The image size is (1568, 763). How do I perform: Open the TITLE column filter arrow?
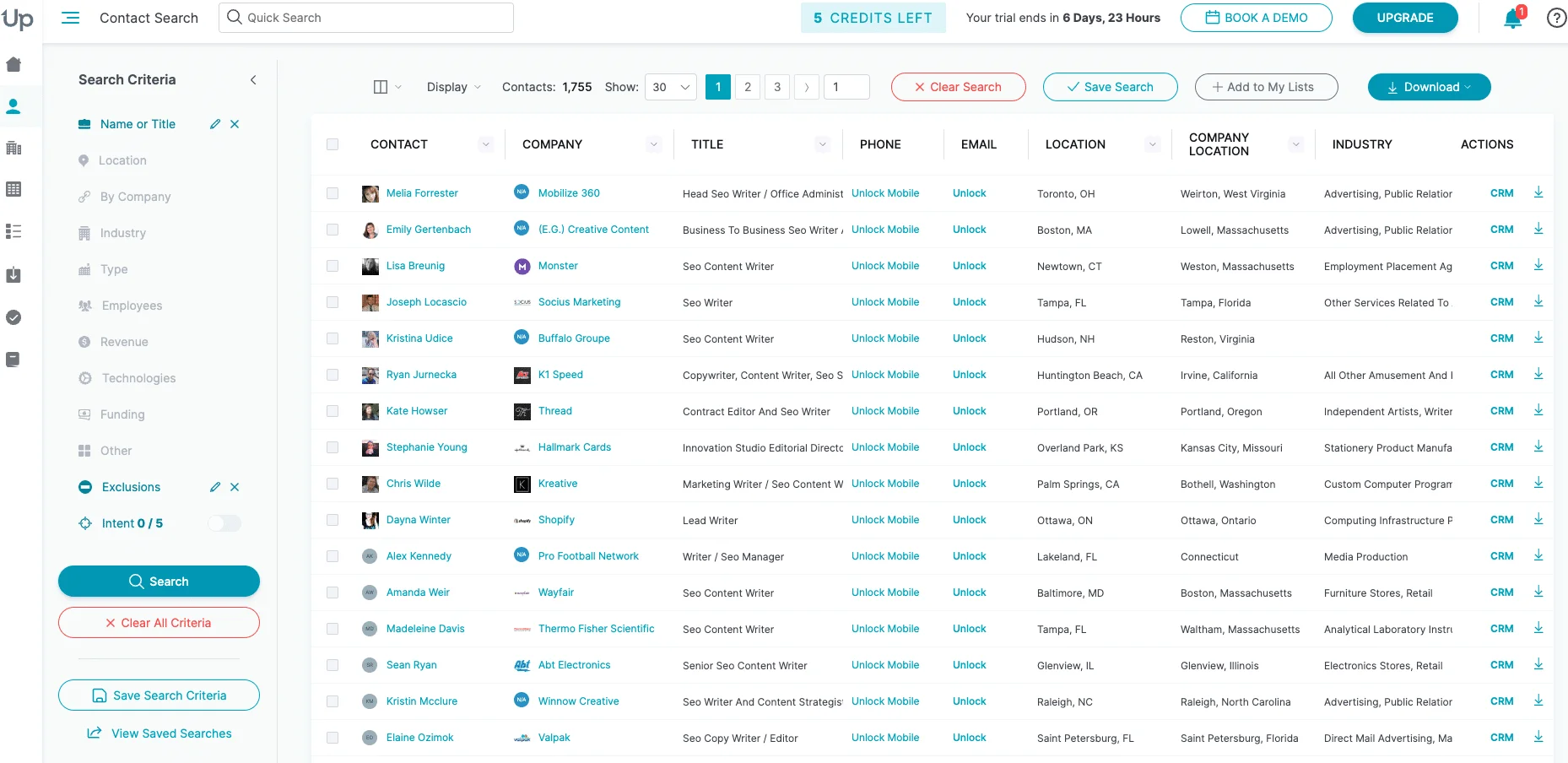(x=823, y=144)
